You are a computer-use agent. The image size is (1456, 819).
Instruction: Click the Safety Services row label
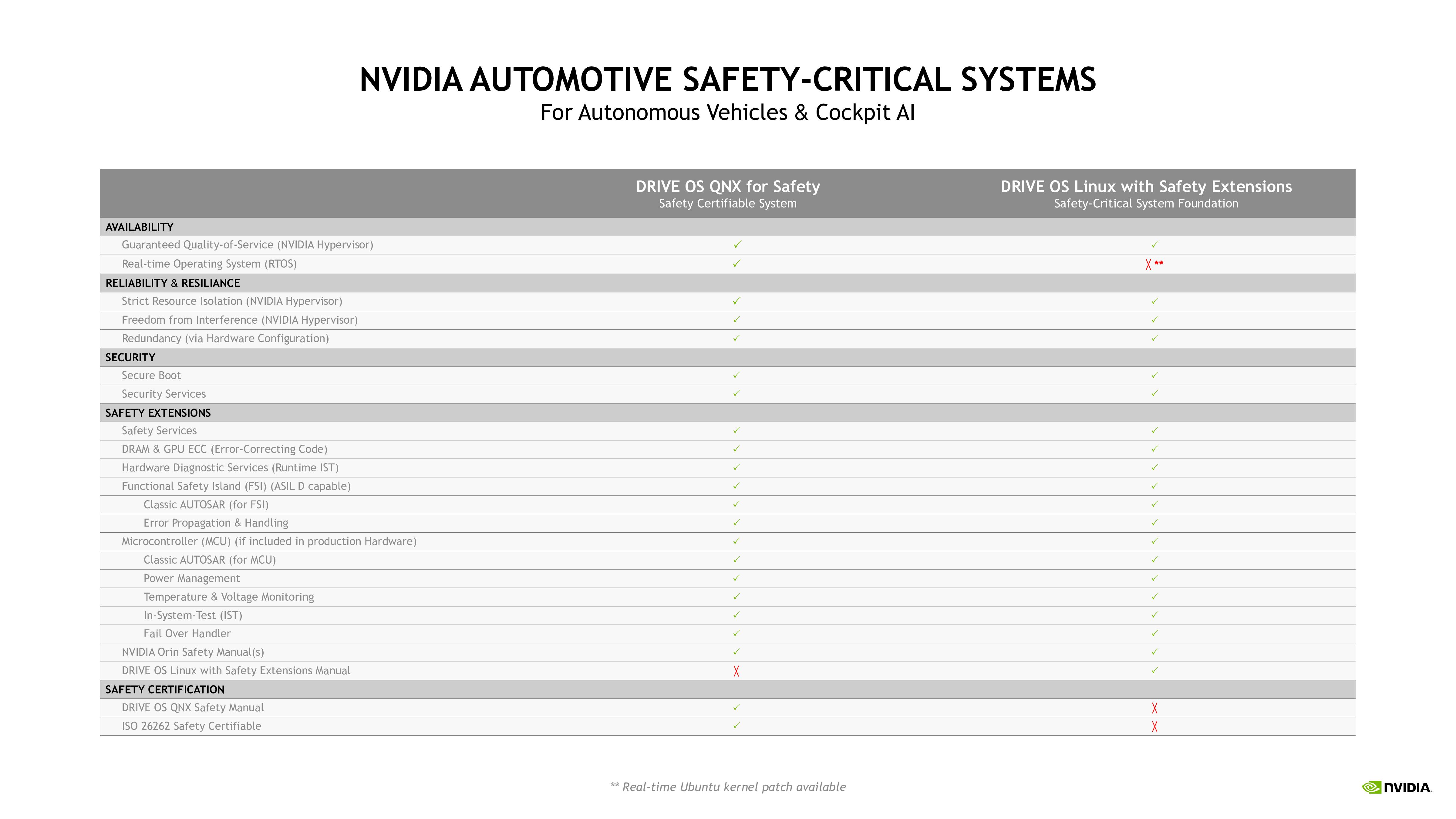point(159,431)
